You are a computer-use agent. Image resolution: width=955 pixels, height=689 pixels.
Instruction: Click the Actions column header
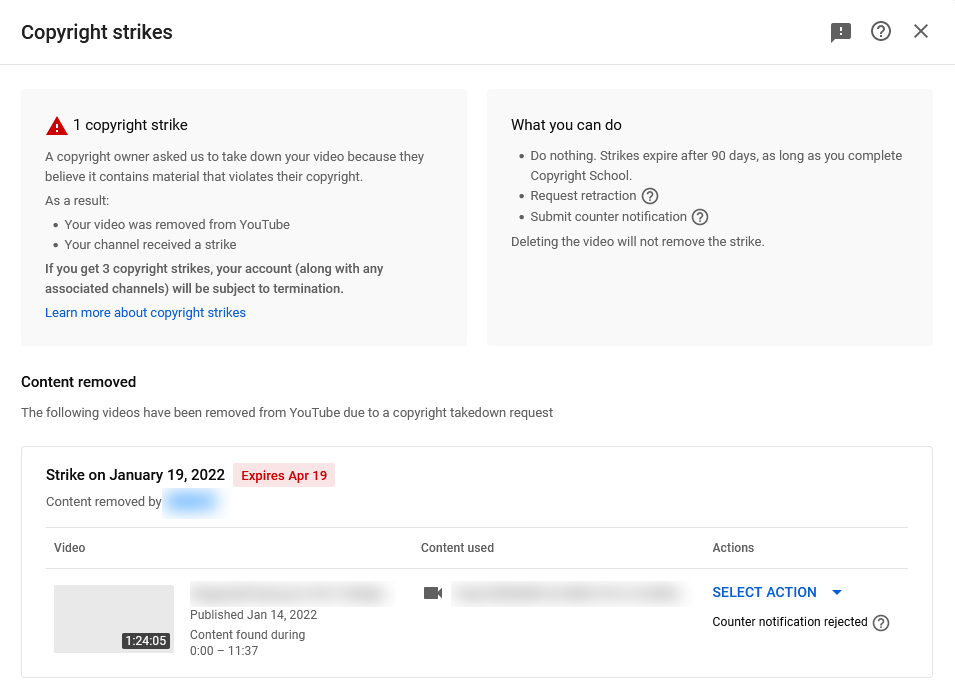tap(733, 548)
